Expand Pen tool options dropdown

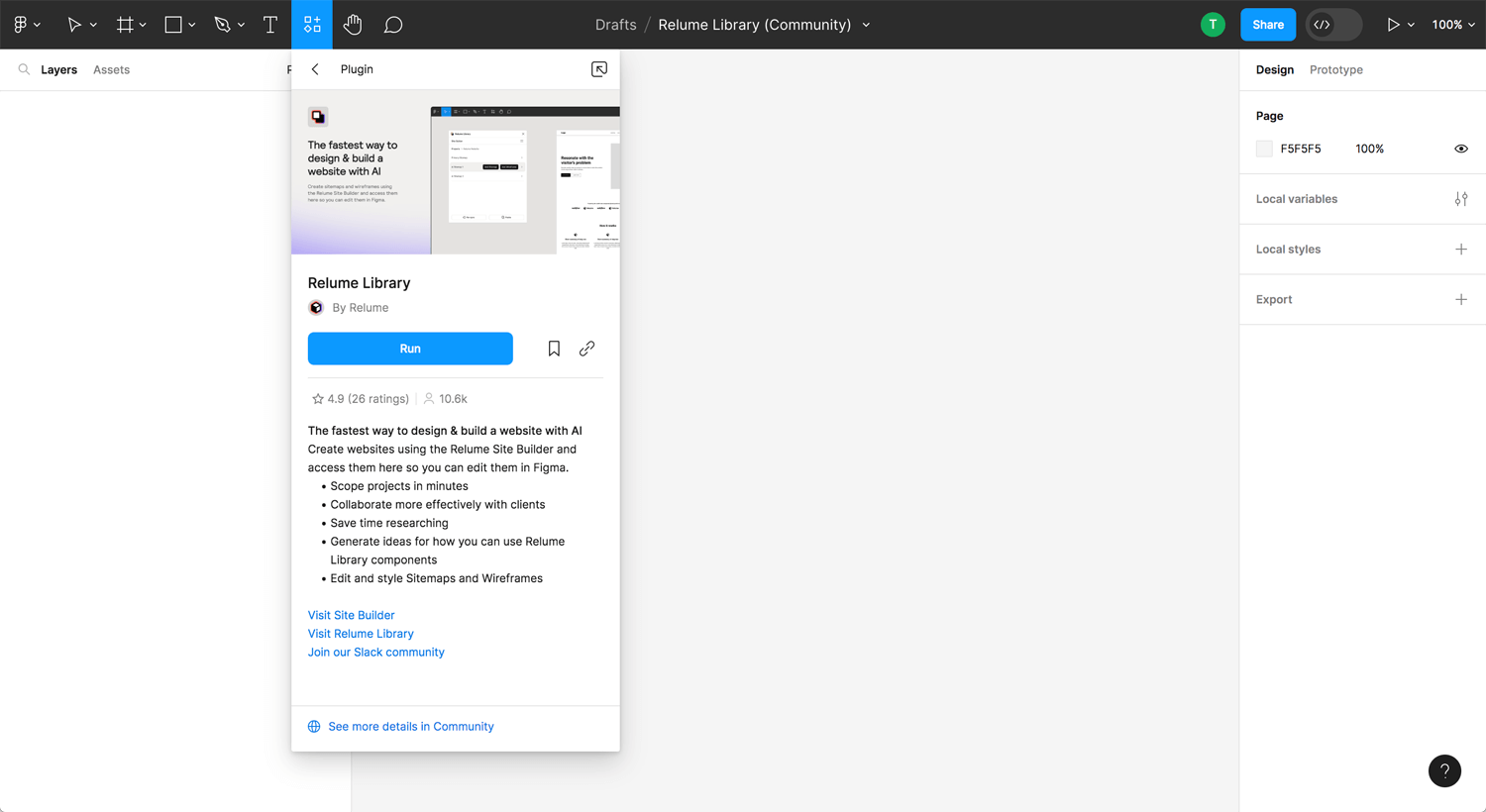click(x=241, y=25)
